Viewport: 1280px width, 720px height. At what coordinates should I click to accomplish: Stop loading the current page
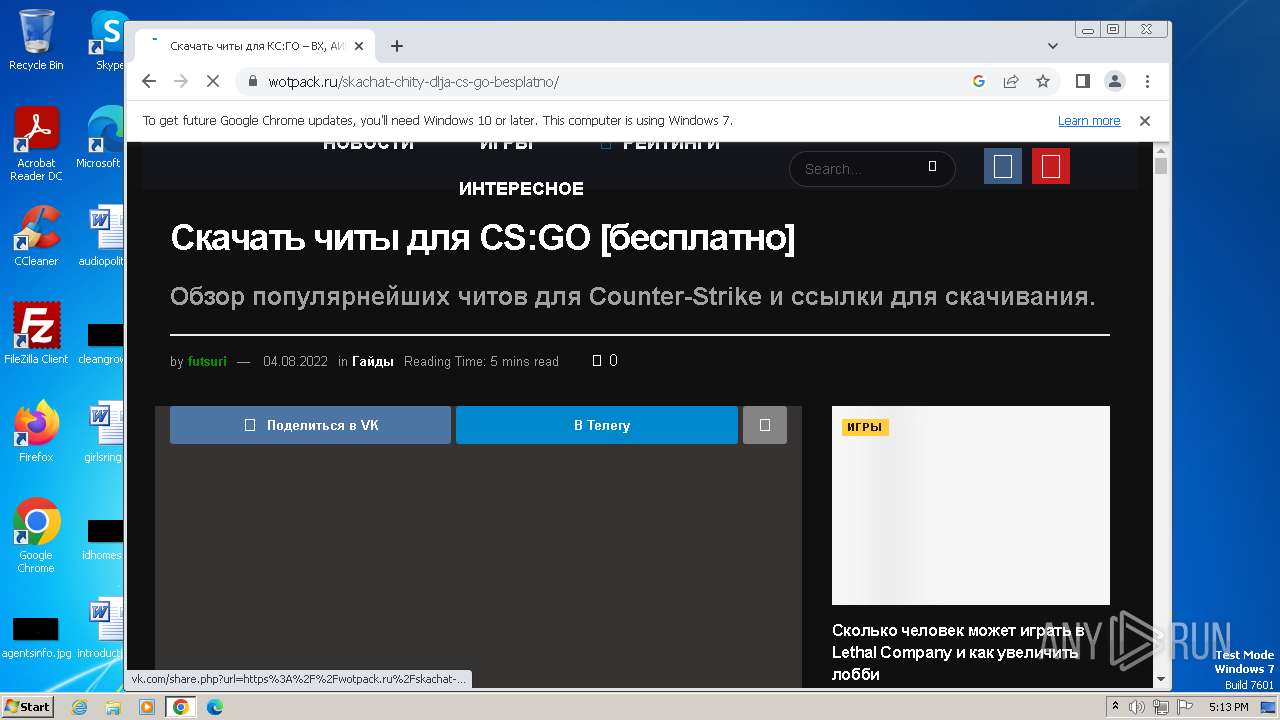(x=213, y=82)
